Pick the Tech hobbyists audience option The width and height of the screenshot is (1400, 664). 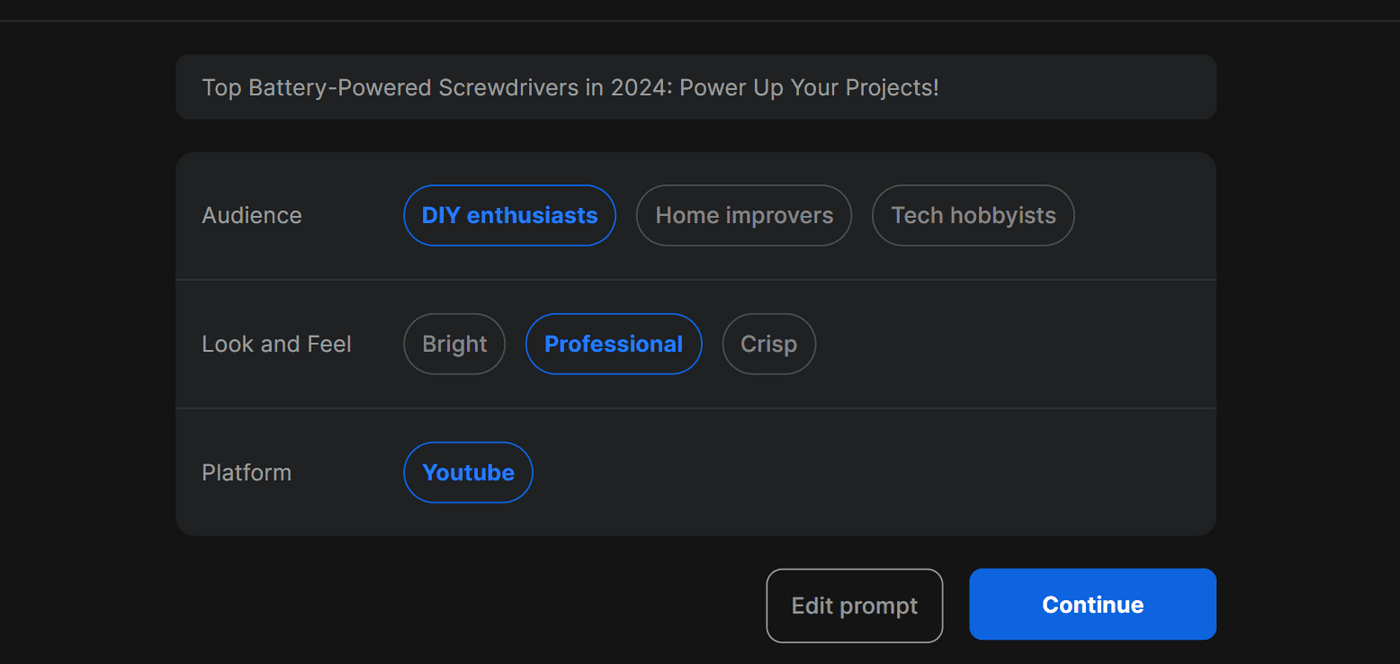973,215
